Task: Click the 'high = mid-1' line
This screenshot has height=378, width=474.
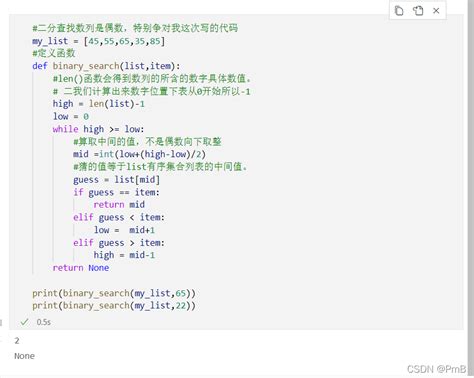Action: pos(124,255)
